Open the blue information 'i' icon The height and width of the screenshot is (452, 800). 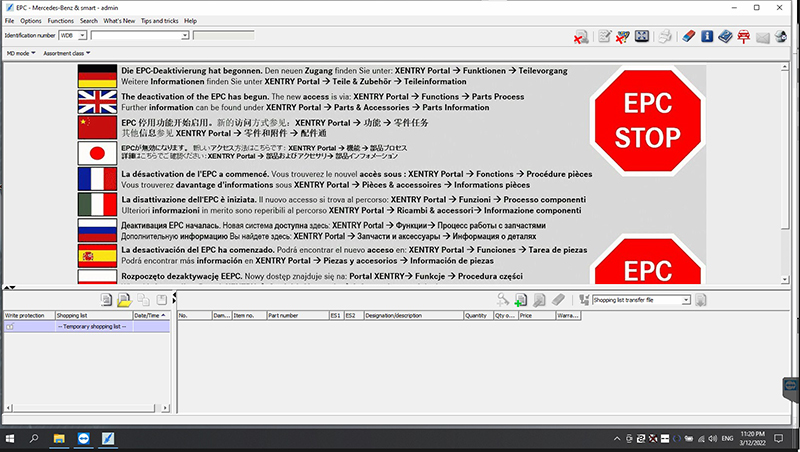(x=707, y=36)
